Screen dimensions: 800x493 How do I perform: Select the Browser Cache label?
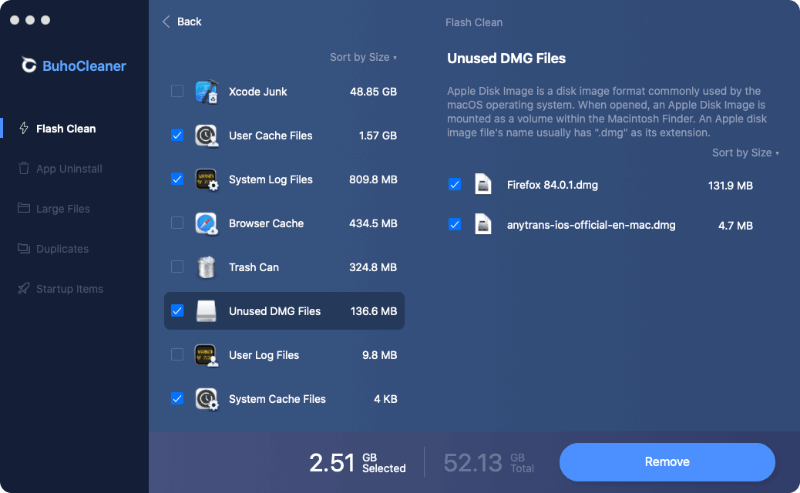[x=266, y=223]
